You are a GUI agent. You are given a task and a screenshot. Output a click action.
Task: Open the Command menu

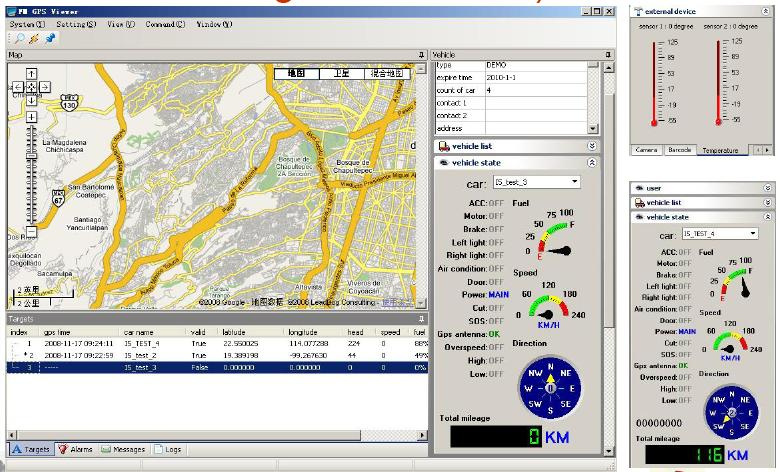[x=165, y=24]
